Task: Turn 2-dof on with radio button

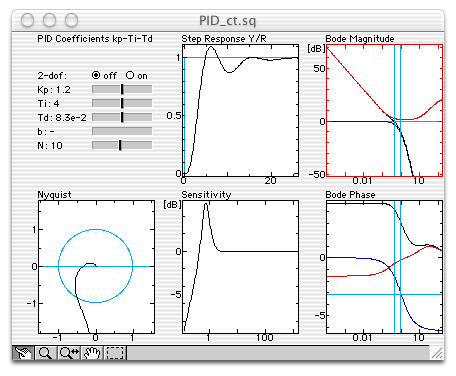Action: 130,75
